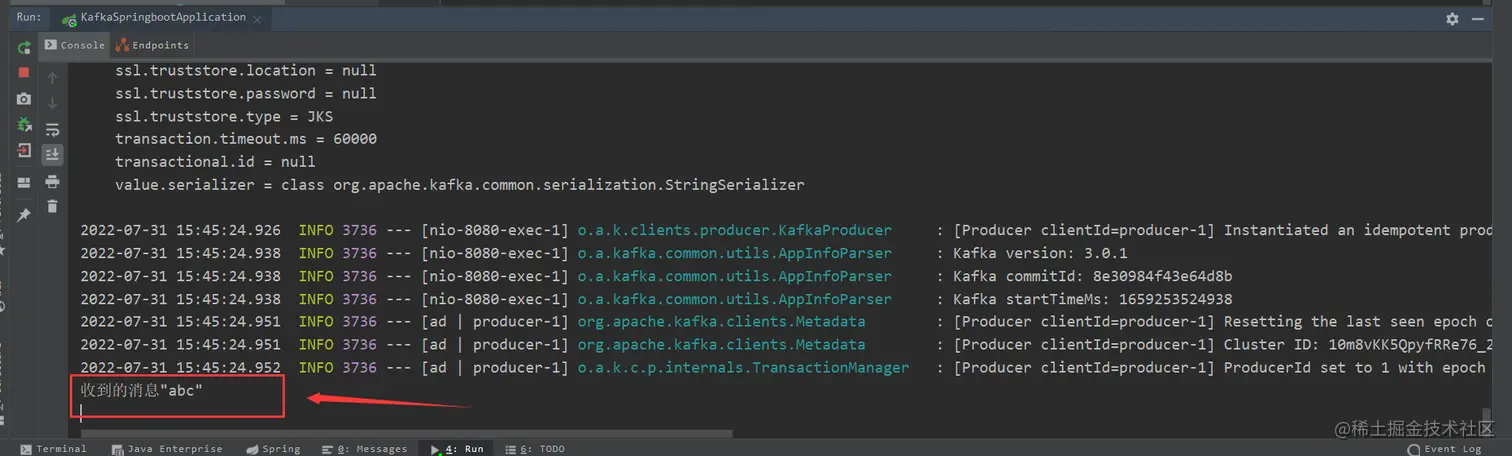Rerun the KafkaSpringbootApplication
1512x456 pixels.
click(x=24, y=47)
